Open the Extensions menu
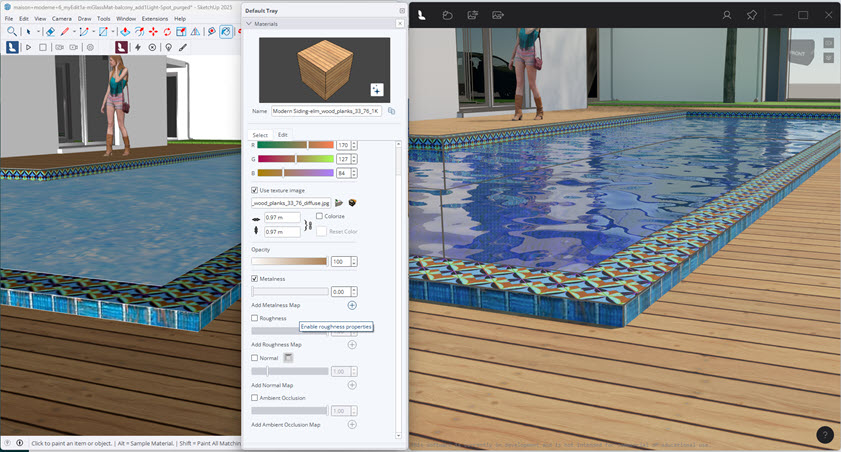 point(155,18)
